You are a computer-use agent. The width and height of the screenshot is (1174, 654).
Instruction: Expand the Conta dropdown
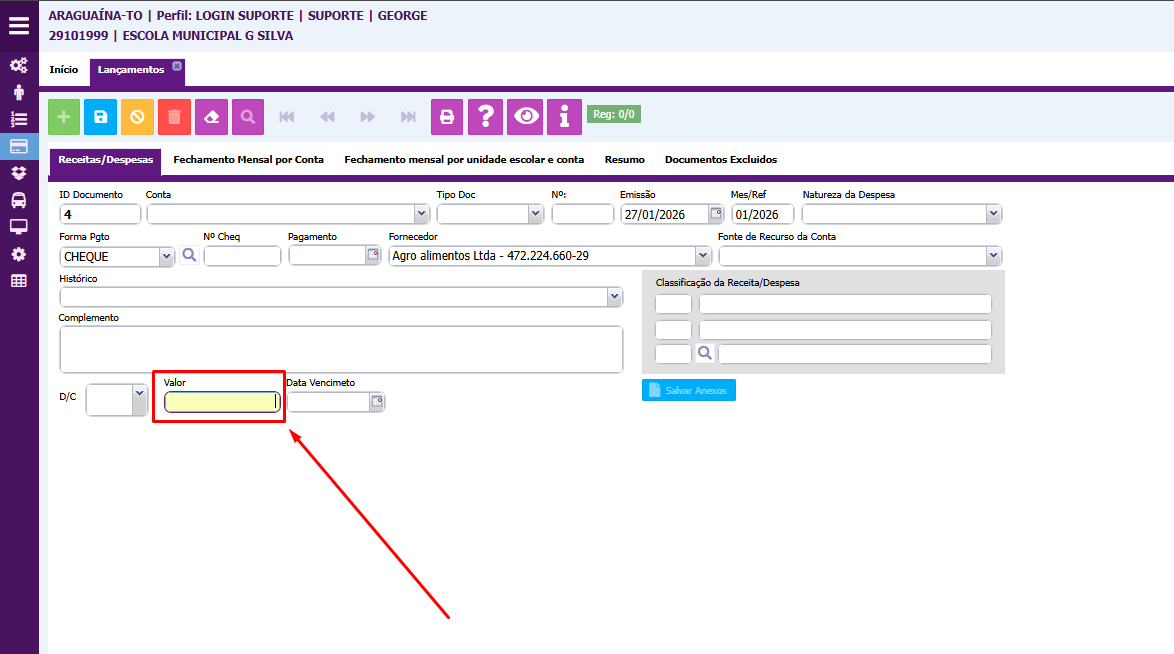(421, 214)
